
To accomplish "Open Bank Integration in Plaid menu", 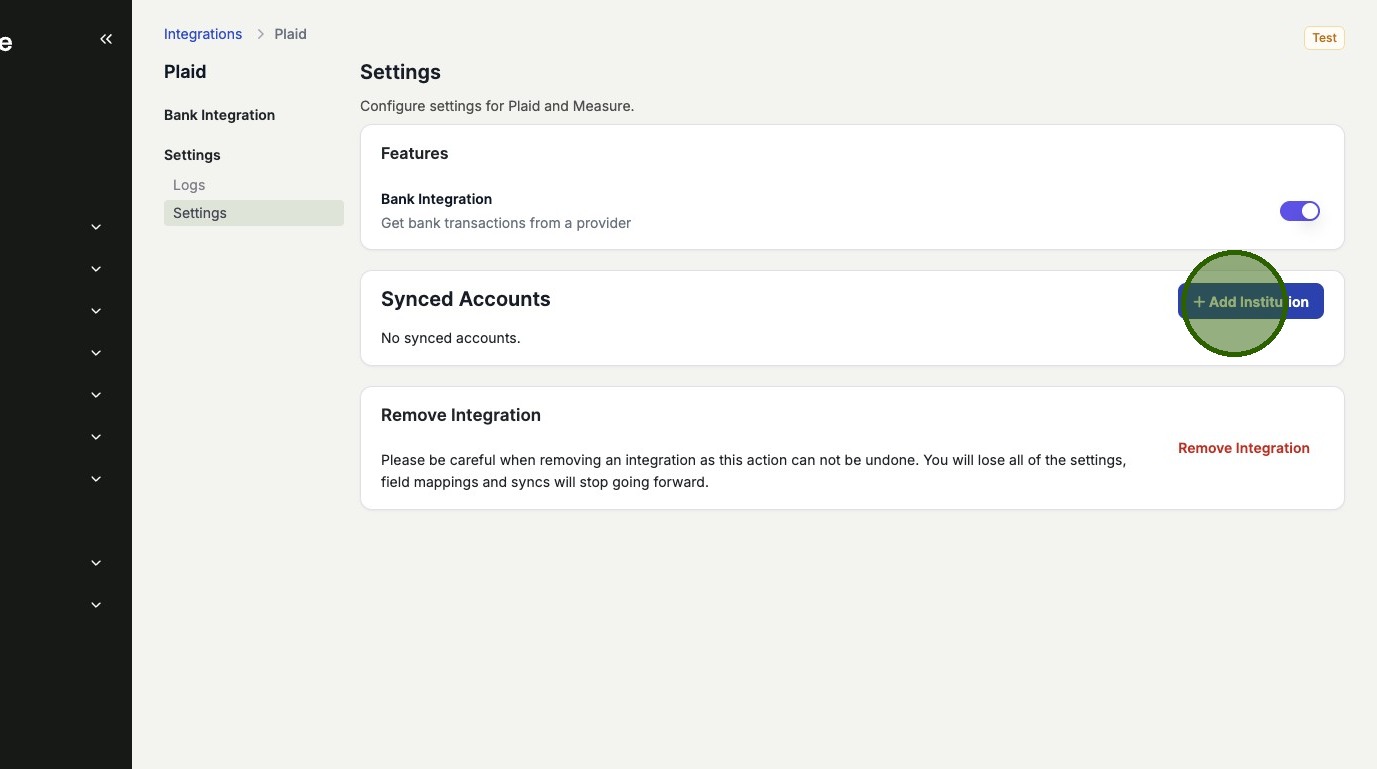I will [x=219, y=115].
